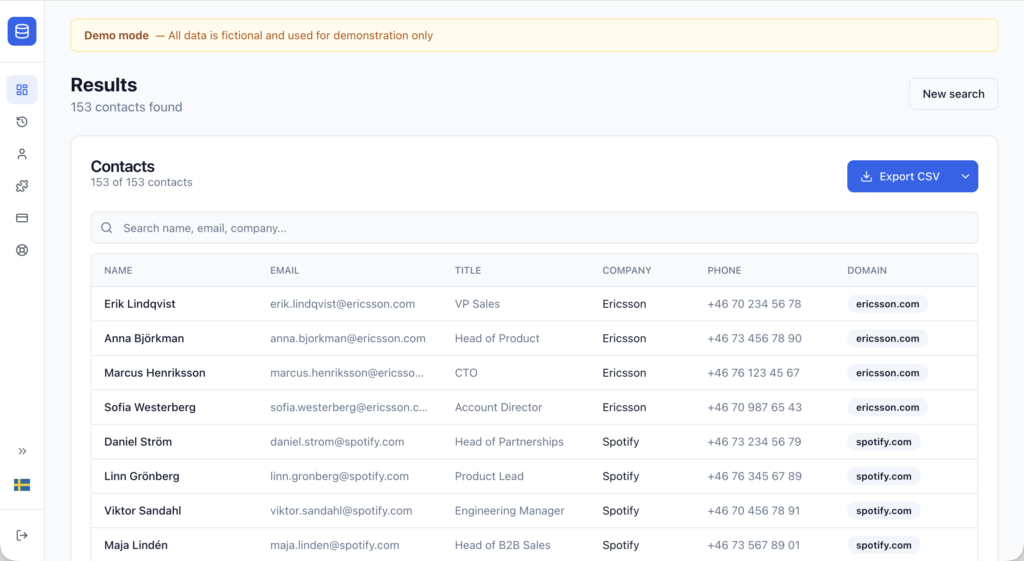Switch language via the Swedish flag
1024x561 pixels.
coord(22,485)
